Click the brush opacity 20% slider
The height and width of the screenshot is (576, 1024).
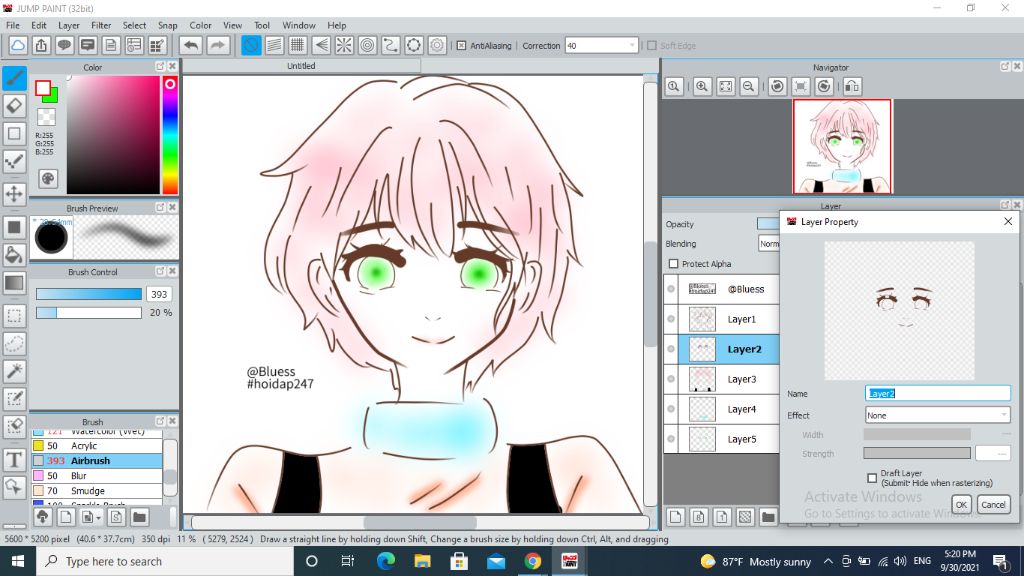tap(89, 313)
